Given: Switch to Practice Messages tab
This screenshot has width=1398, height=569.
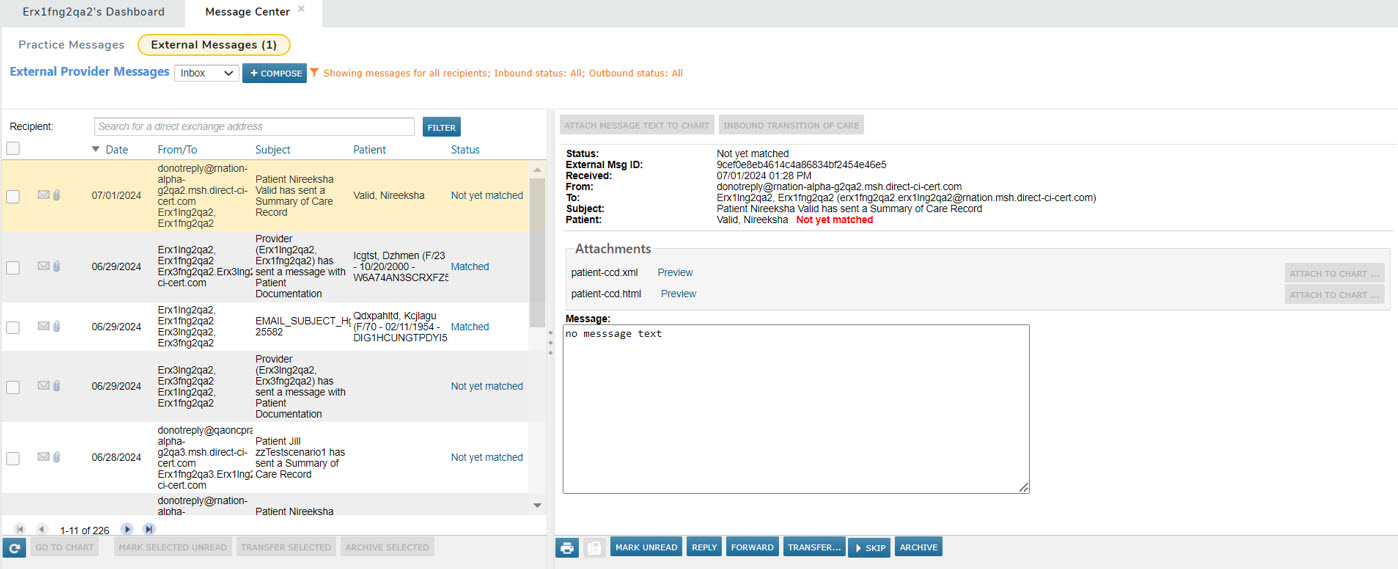Looking at the screenshot, I should point(71,45).
